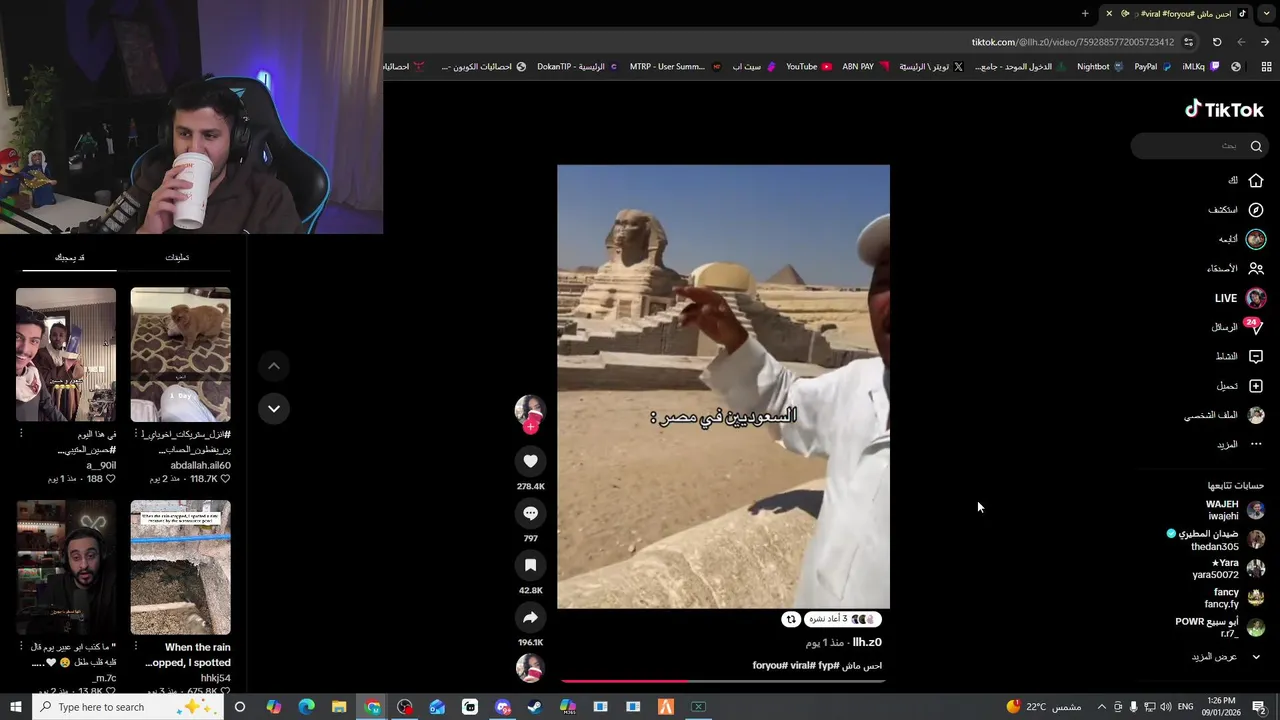The width and height of the screenshot is (1280, 720).
Task: Go to the For You home icon
Action: 1256,181
